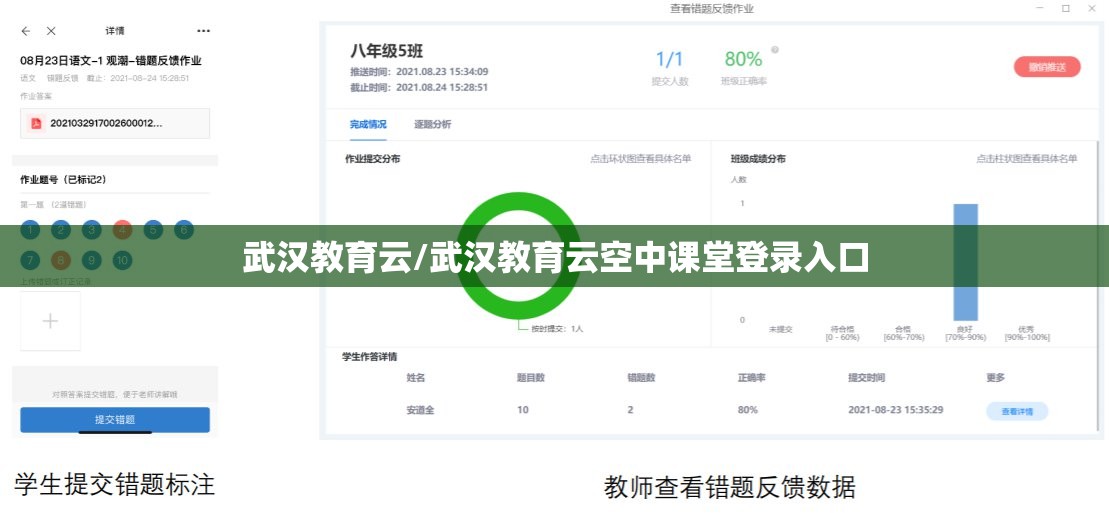Add a correction record with the plus box
Viewport: 1109px width, 513px height.
50,321
